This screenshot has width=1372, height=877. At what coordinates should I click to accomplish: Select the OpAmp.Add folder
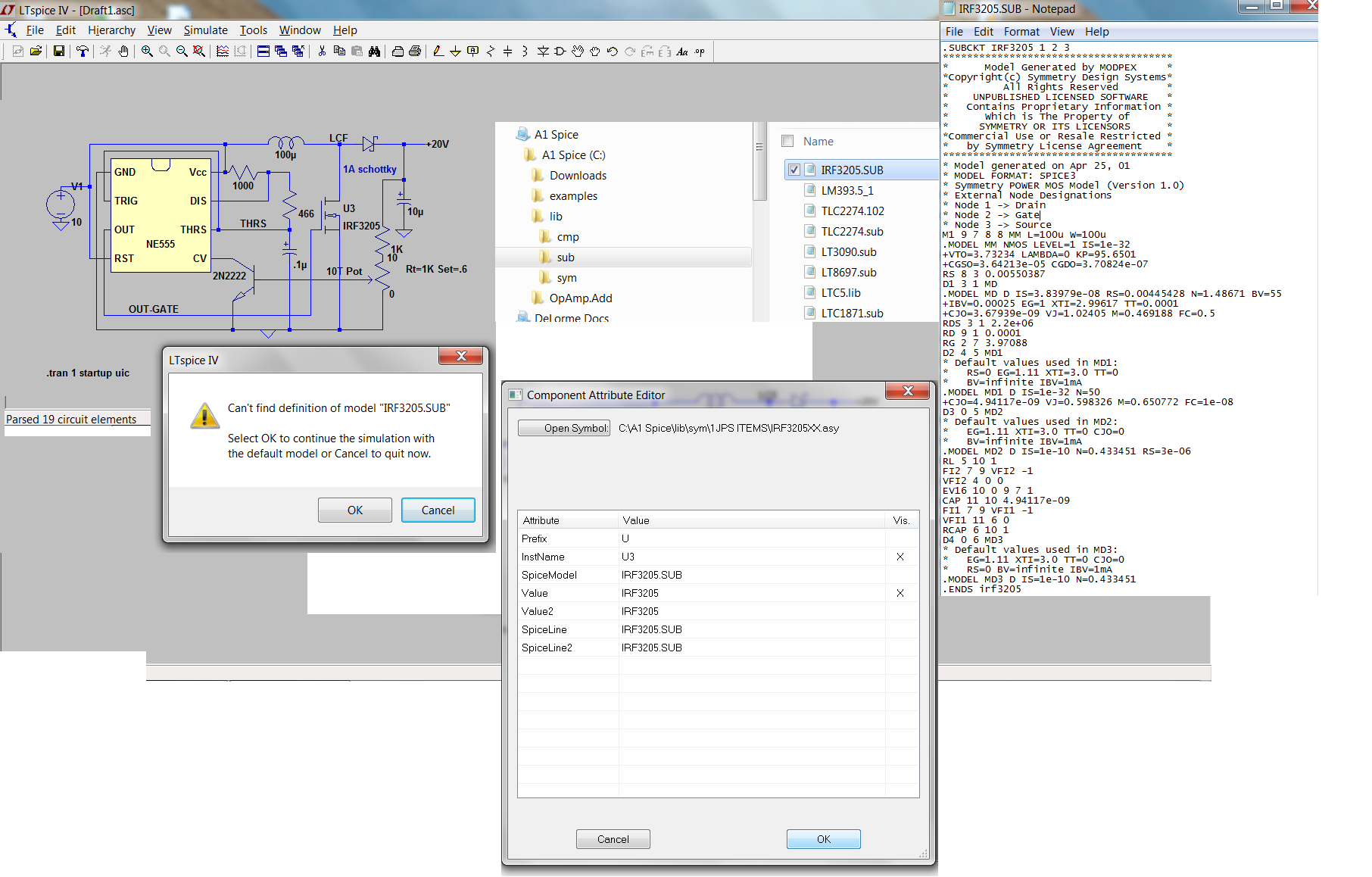coord(581,298)
